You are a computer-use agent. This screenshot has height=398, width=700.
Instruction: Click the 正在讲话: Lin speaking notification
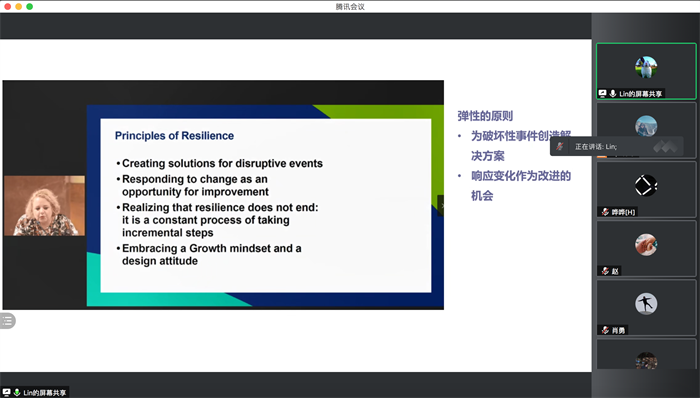pyautogui.click(x=617, y=146)
